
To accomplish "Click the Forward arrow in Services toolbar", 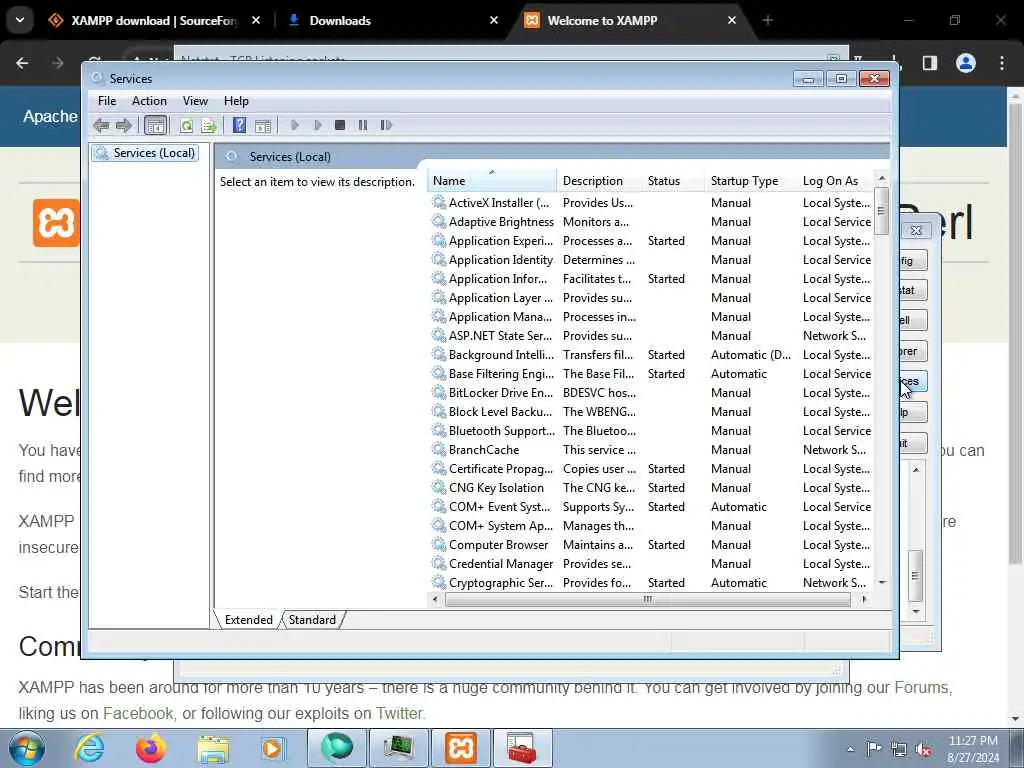I will pyautogui.click(x=123, y=125).
